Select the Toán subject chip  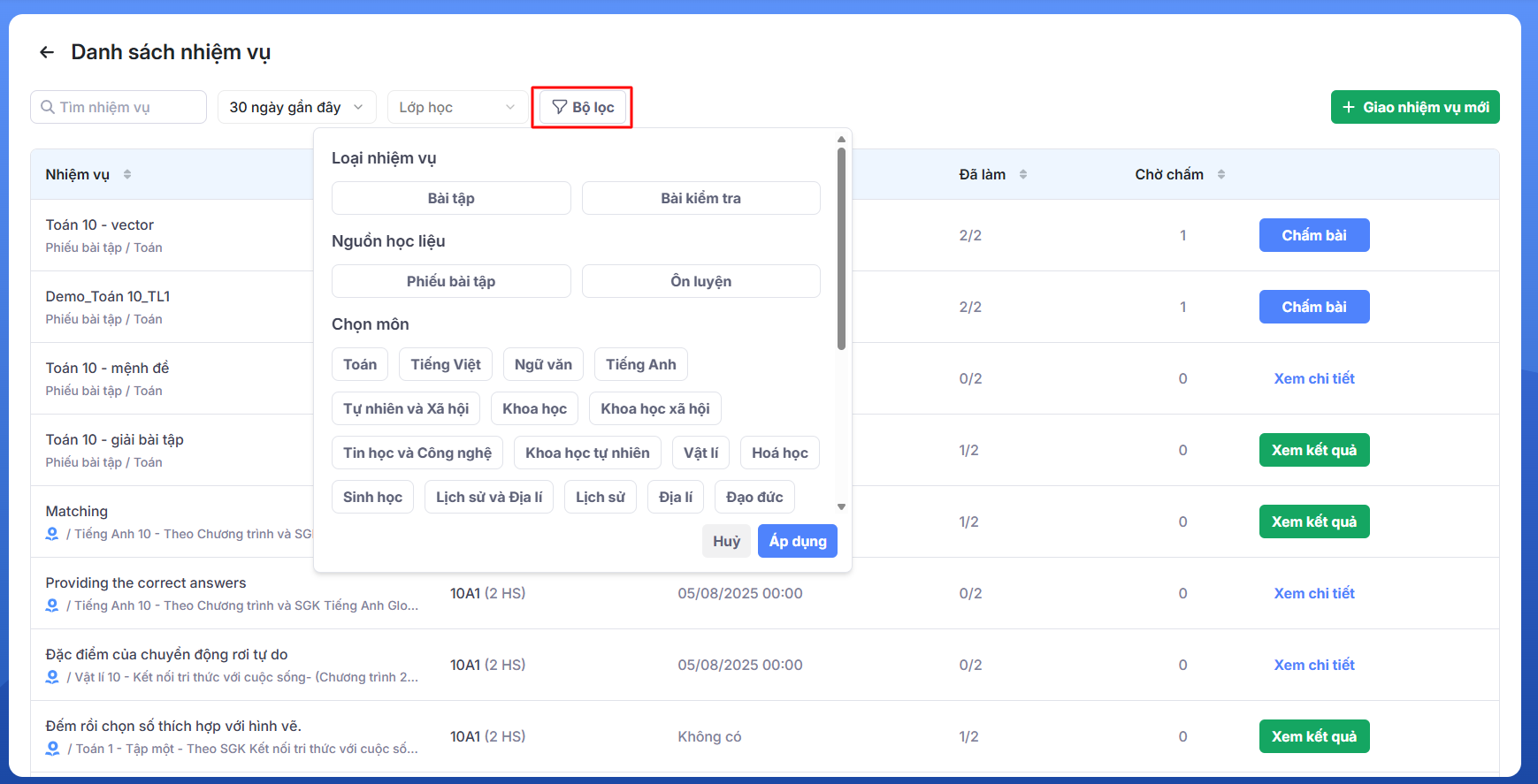coord(360,364)
